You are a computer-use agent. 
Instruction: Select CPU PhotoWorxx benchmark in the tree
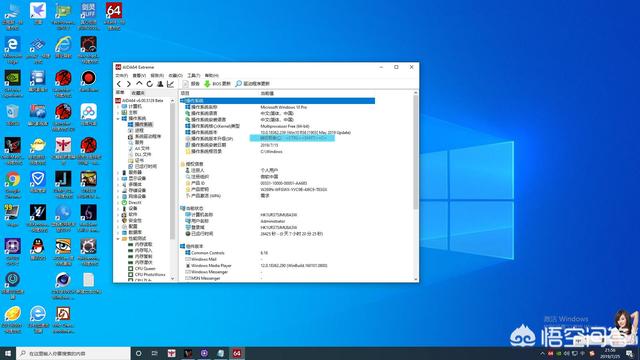pos(150,275)
